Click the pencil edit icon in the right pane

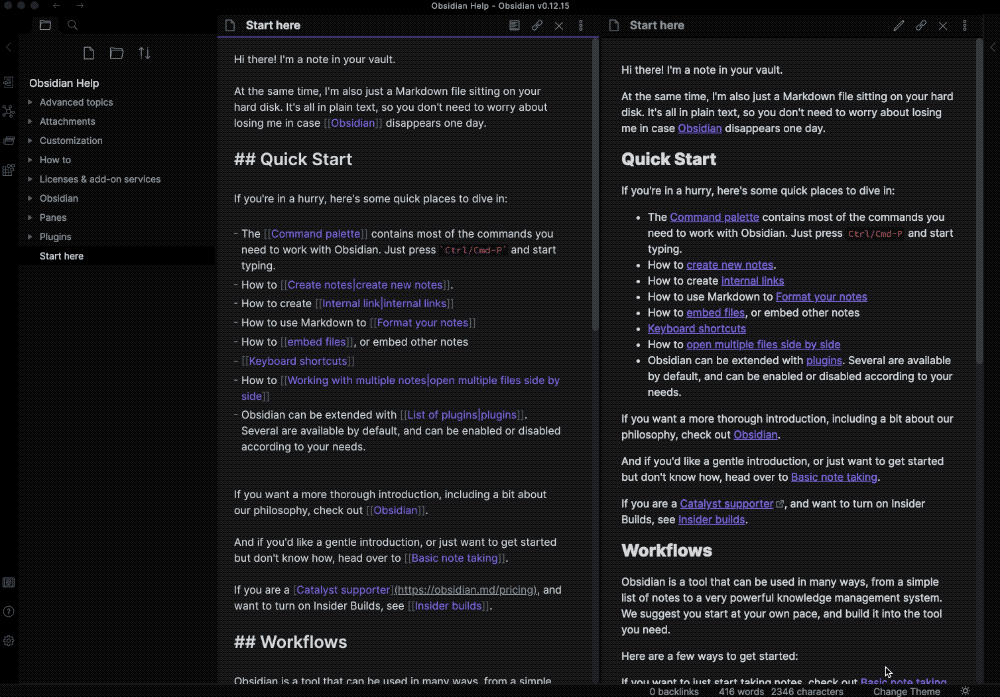point(899,26)
